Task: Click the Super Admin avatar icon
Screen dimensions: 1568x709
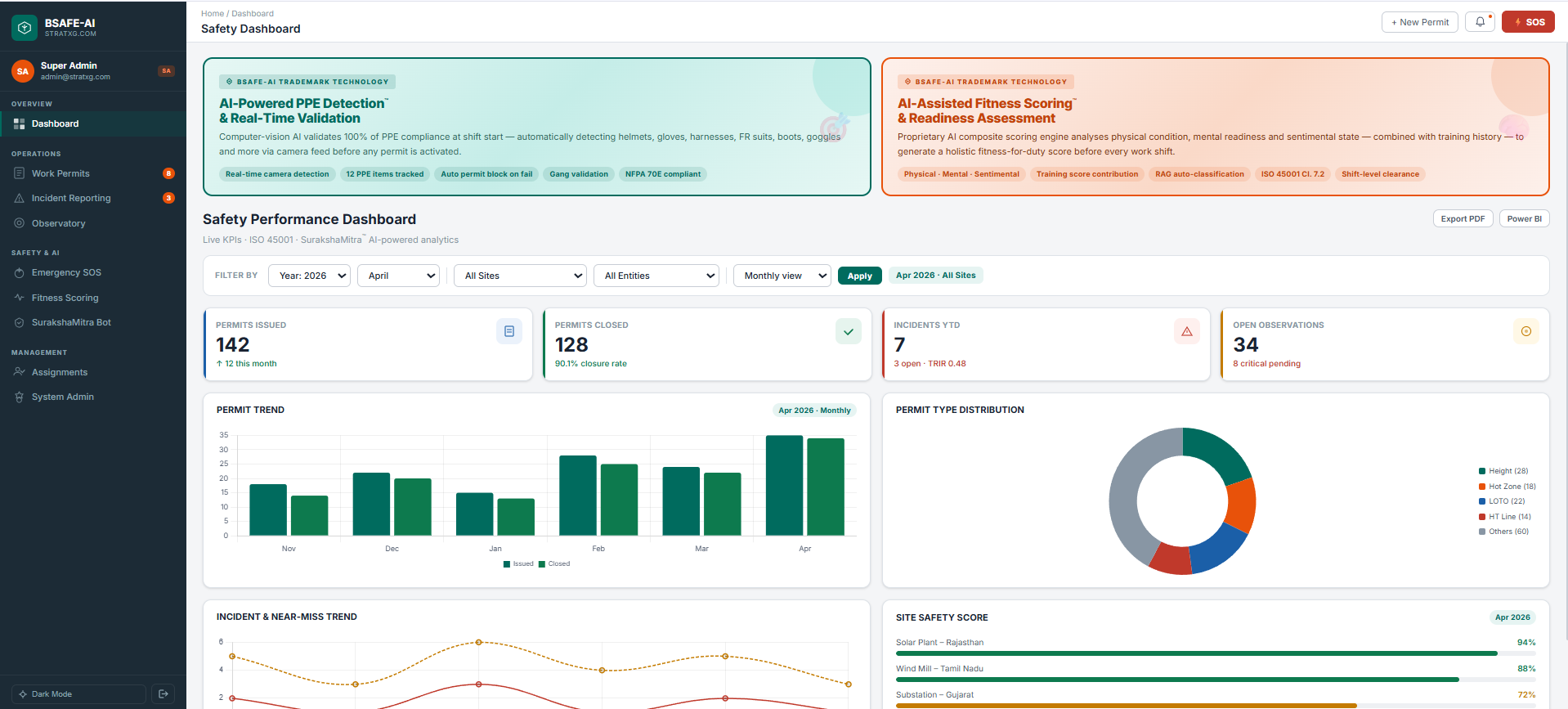Action: [x=23, y=71]
